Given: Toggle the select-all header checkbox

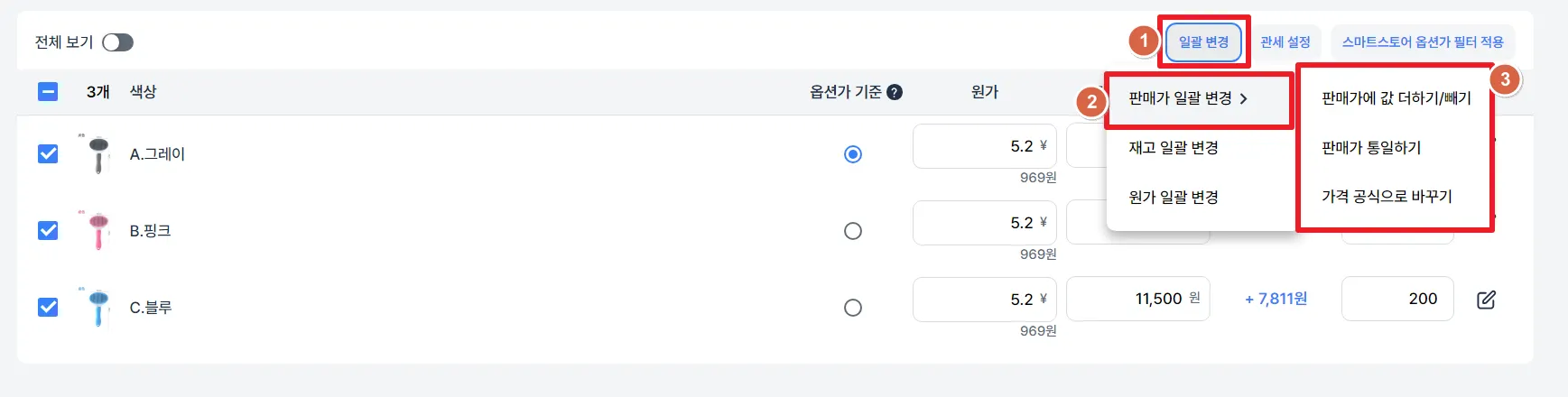Looking at the screenshot, I should [x=48, y=91].
